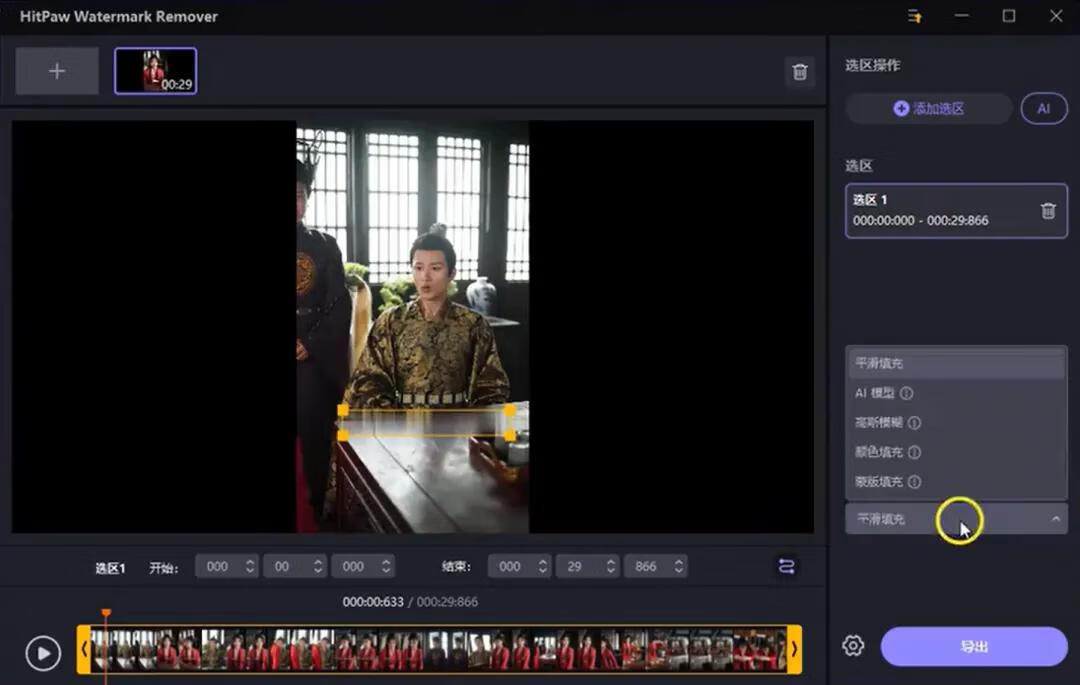
Task: Click the 添加选区 button
Action: 928,108
